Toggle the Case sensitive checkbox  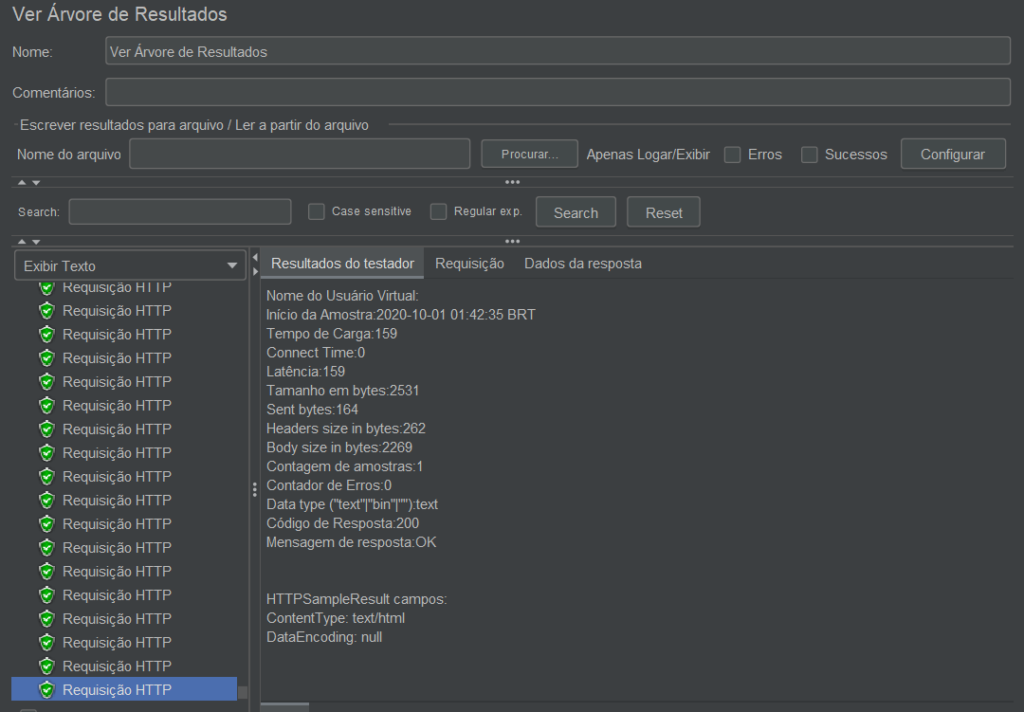pos(316,212)
